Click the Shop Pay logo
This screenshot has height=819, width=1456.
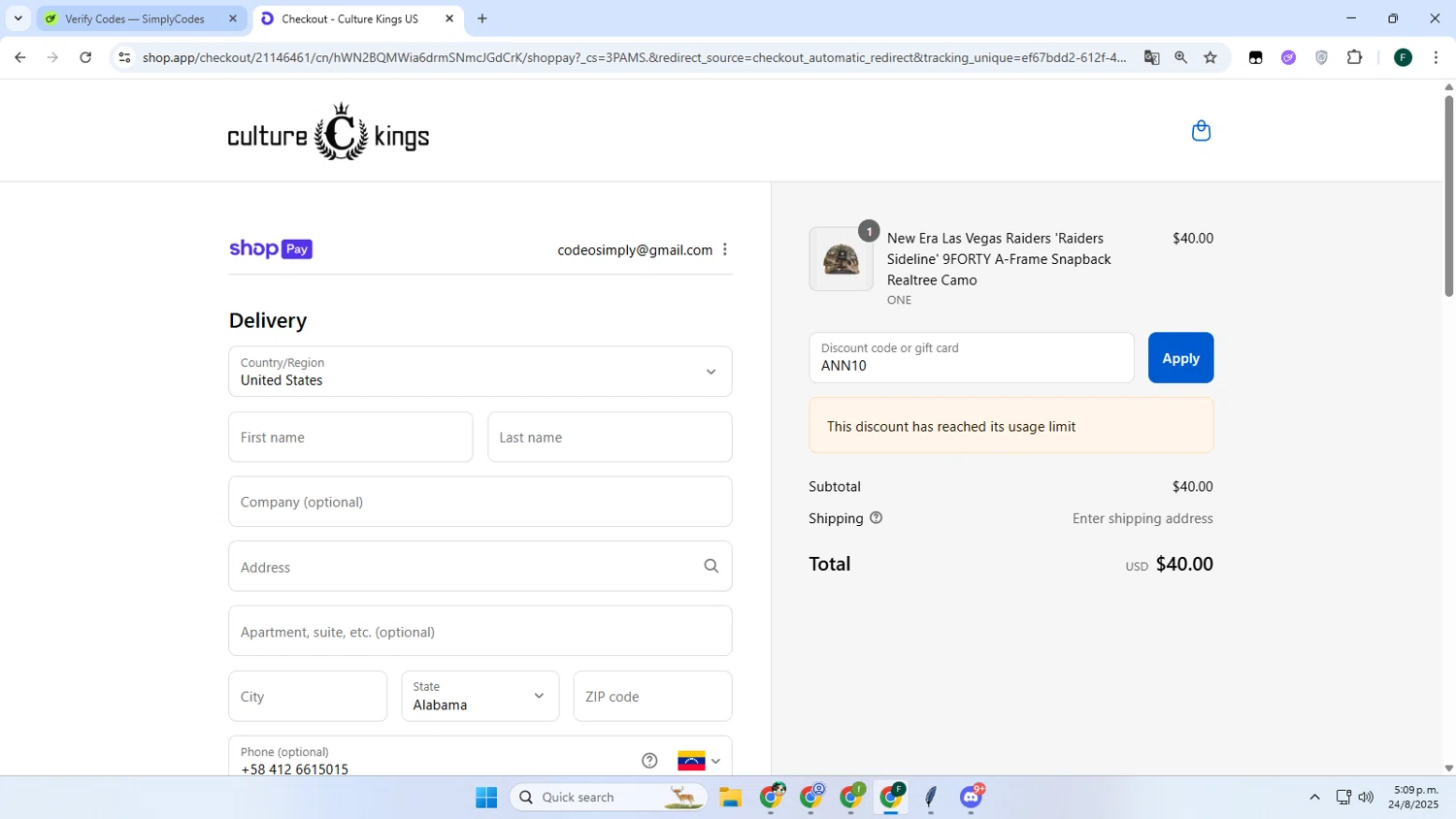pyautogui.click(x=271, y=249)
